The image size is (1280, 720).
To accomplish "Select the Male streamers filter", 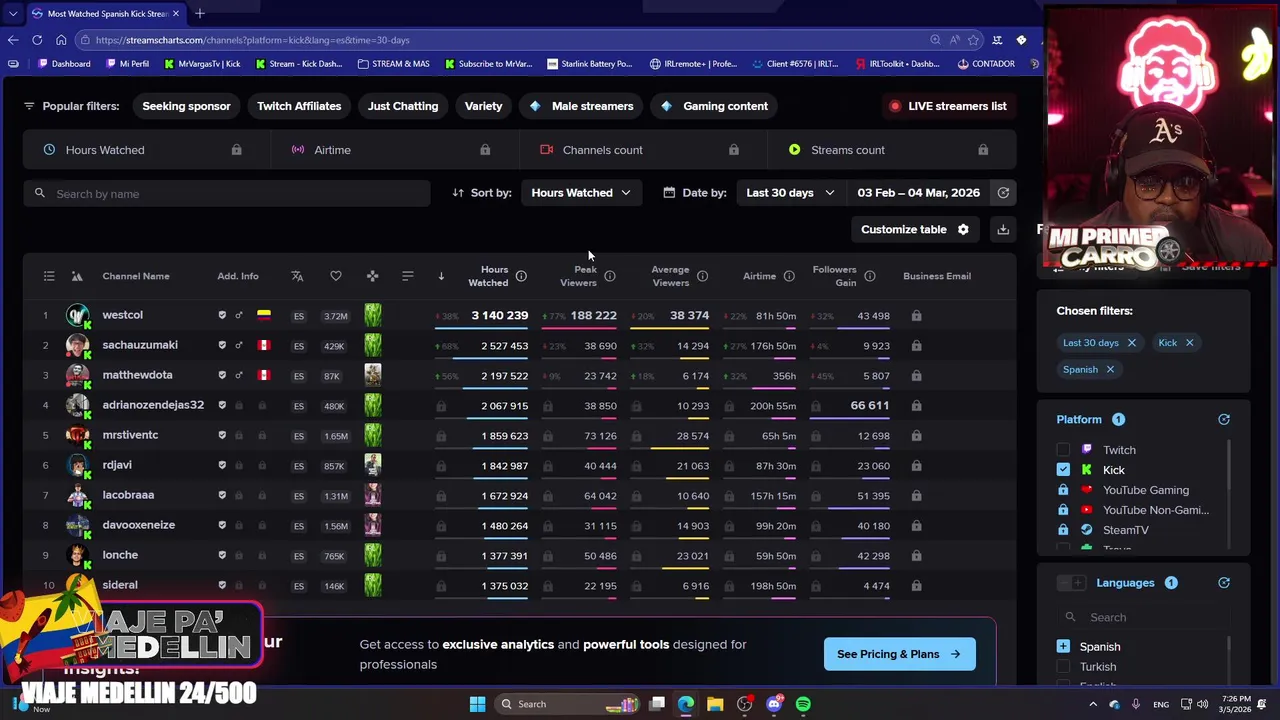I will 581,106.
